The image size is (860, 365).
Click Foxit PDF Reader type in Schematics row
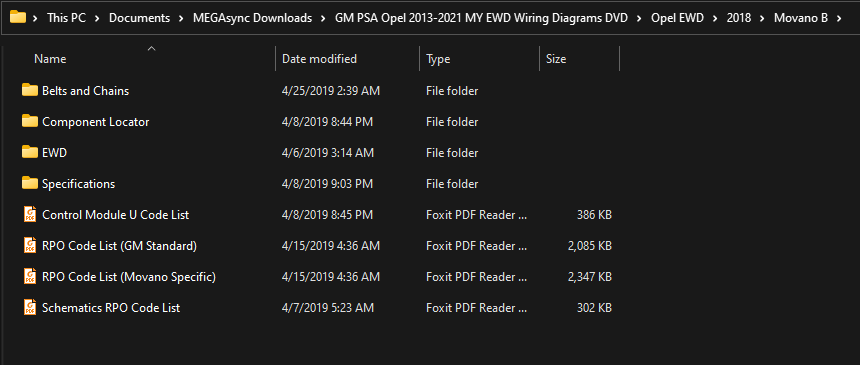click(477, 308)
